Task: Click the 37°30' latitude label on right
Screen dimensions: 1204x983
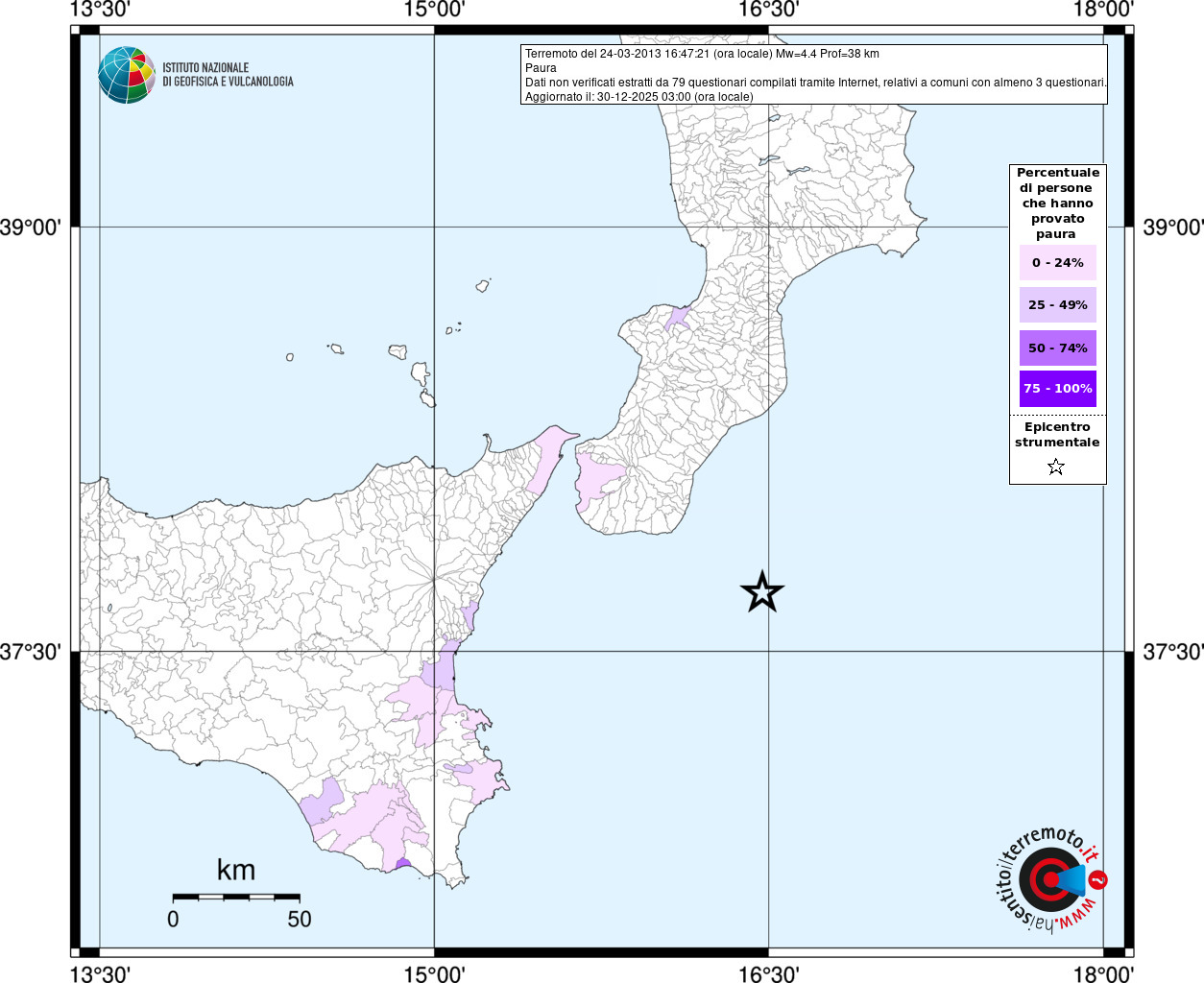Action: point(1172,653)
